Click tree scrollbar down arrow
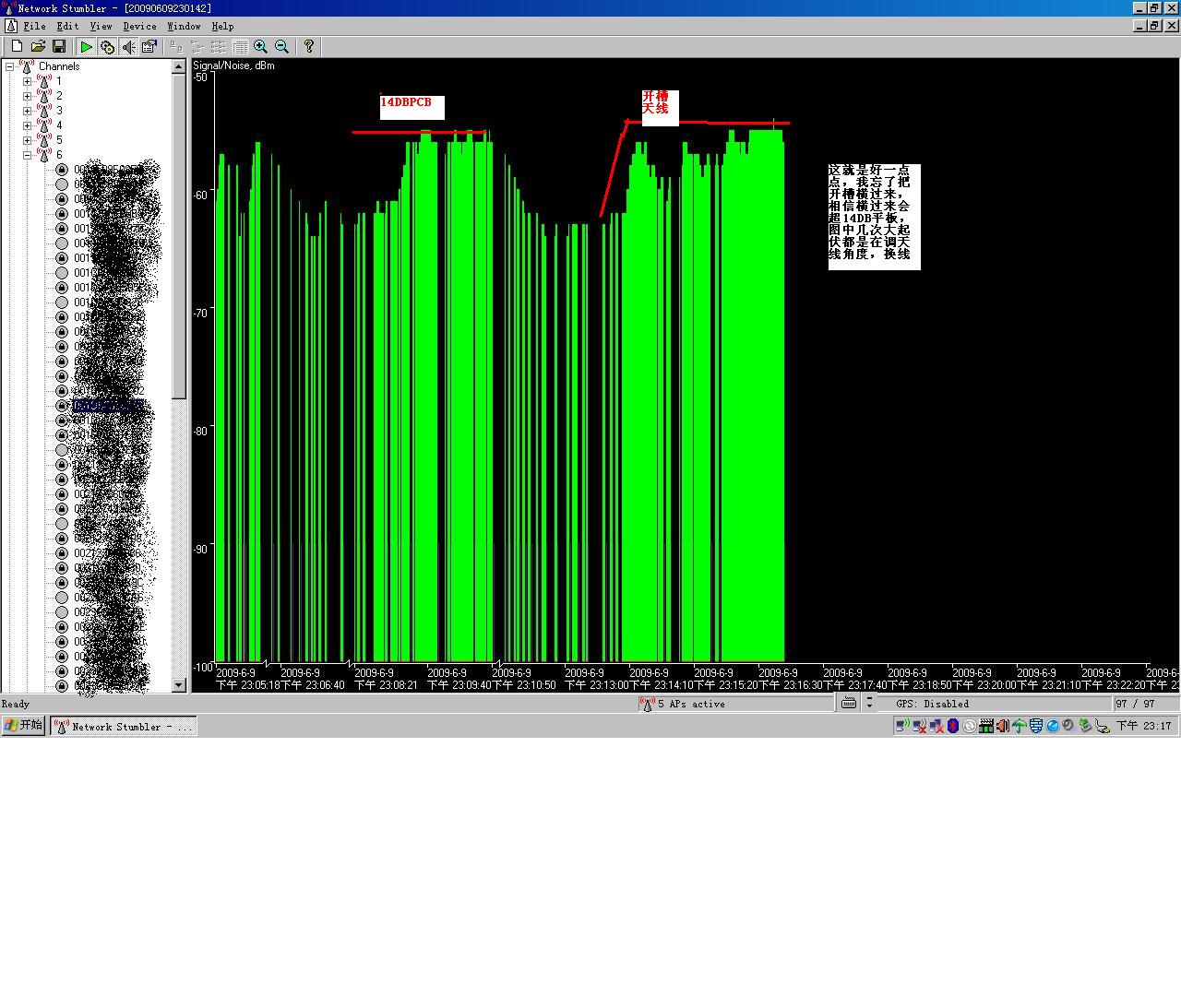 coord(179,685)
